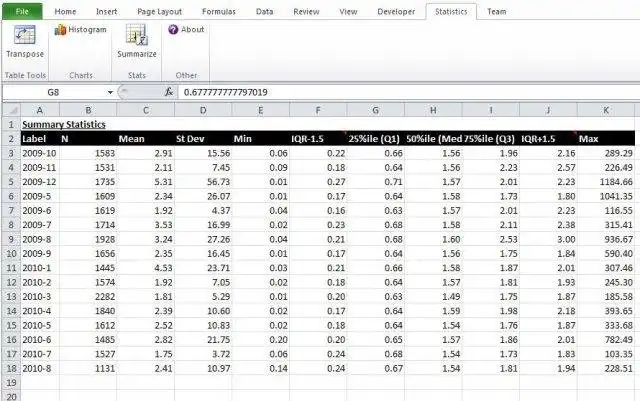640x401 pixels.
Task: Switch to the Home tab
Action: [65, 12]
